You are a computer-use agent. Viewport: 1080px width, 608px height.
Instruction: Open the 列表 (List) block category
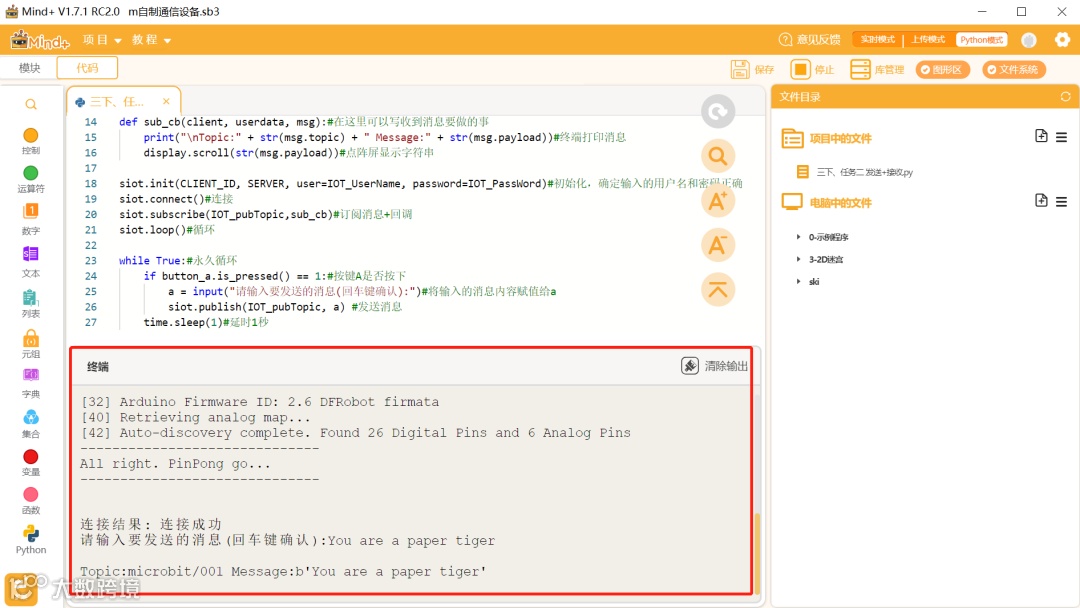tap(30, 297)
